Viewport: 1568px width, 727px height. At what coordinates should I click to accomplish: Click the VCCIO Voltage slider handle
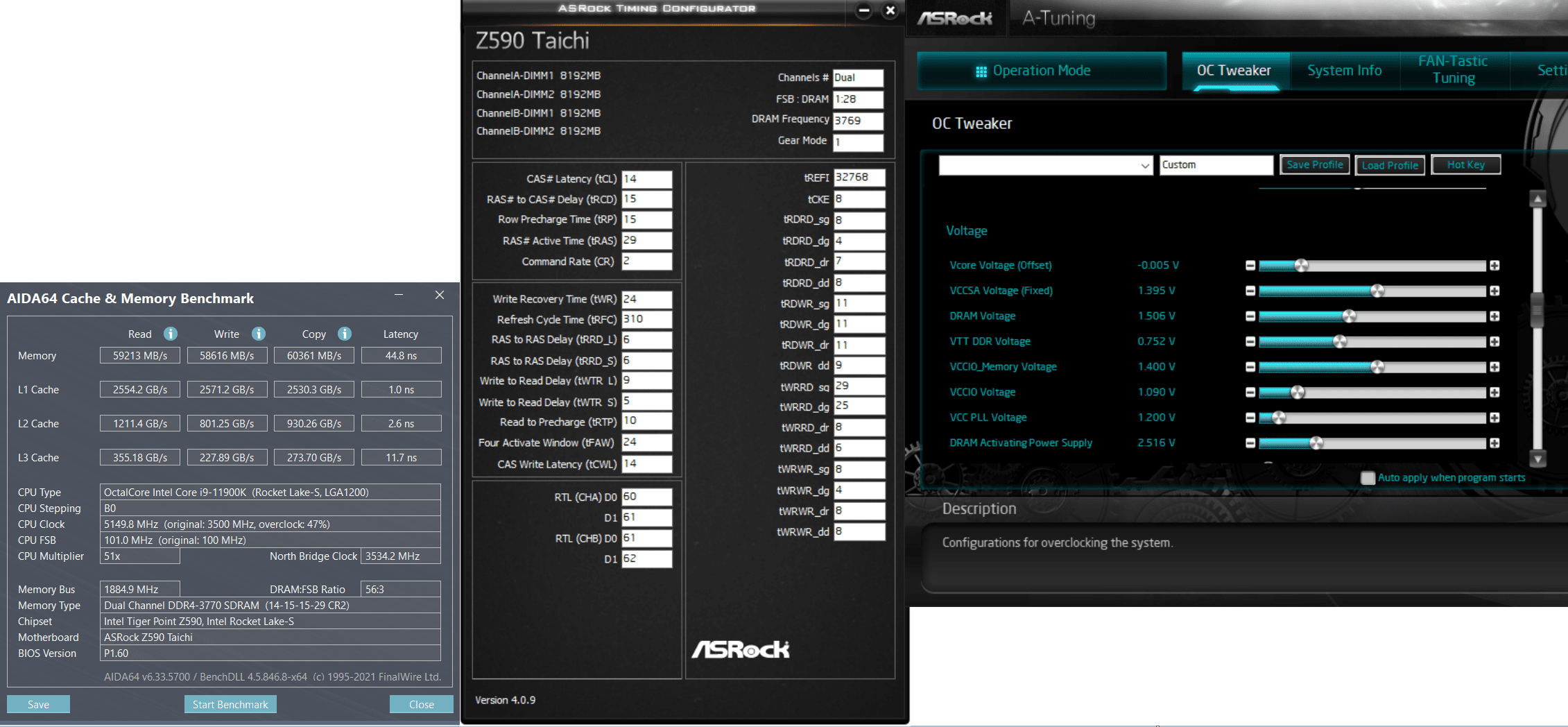tap(1298, 393)
